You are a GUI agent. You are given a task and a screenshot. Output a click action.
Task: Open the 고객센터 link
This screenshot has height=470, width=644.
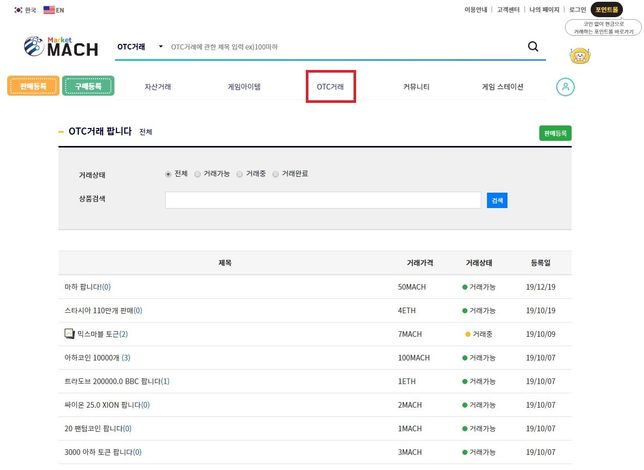508,9
